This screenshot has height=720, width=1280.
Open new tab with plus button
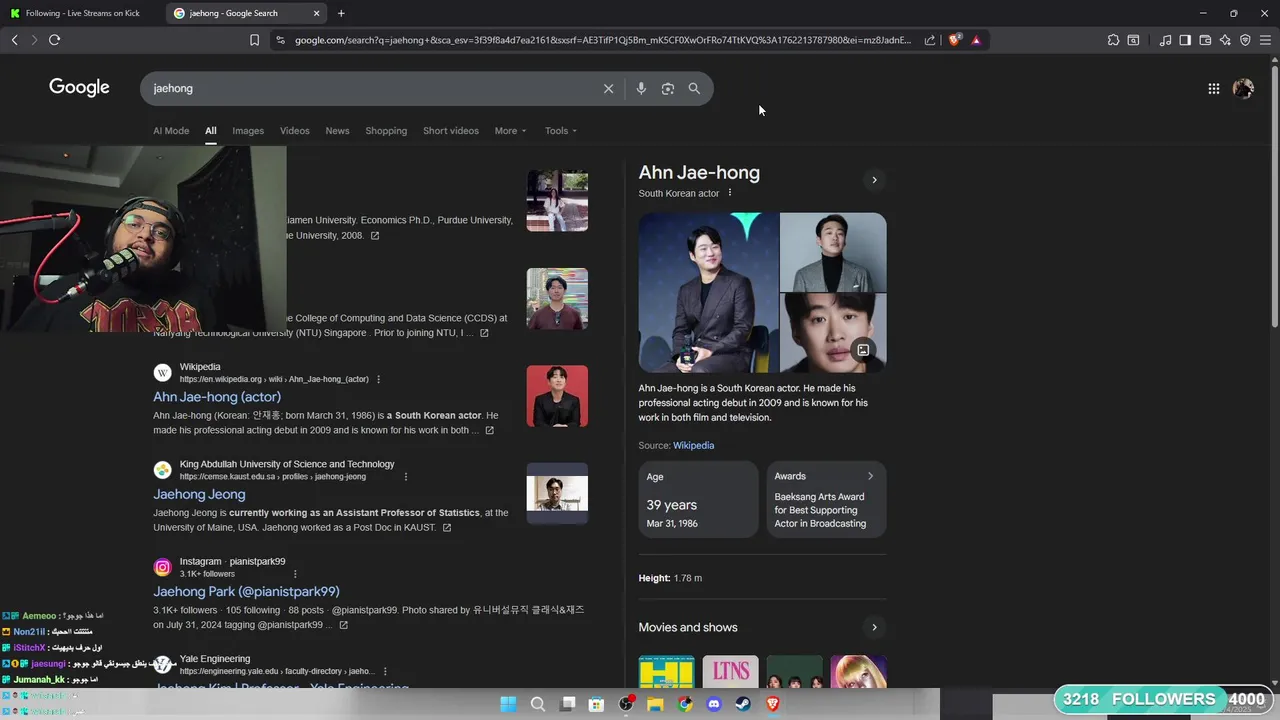[x=341, y=13]
